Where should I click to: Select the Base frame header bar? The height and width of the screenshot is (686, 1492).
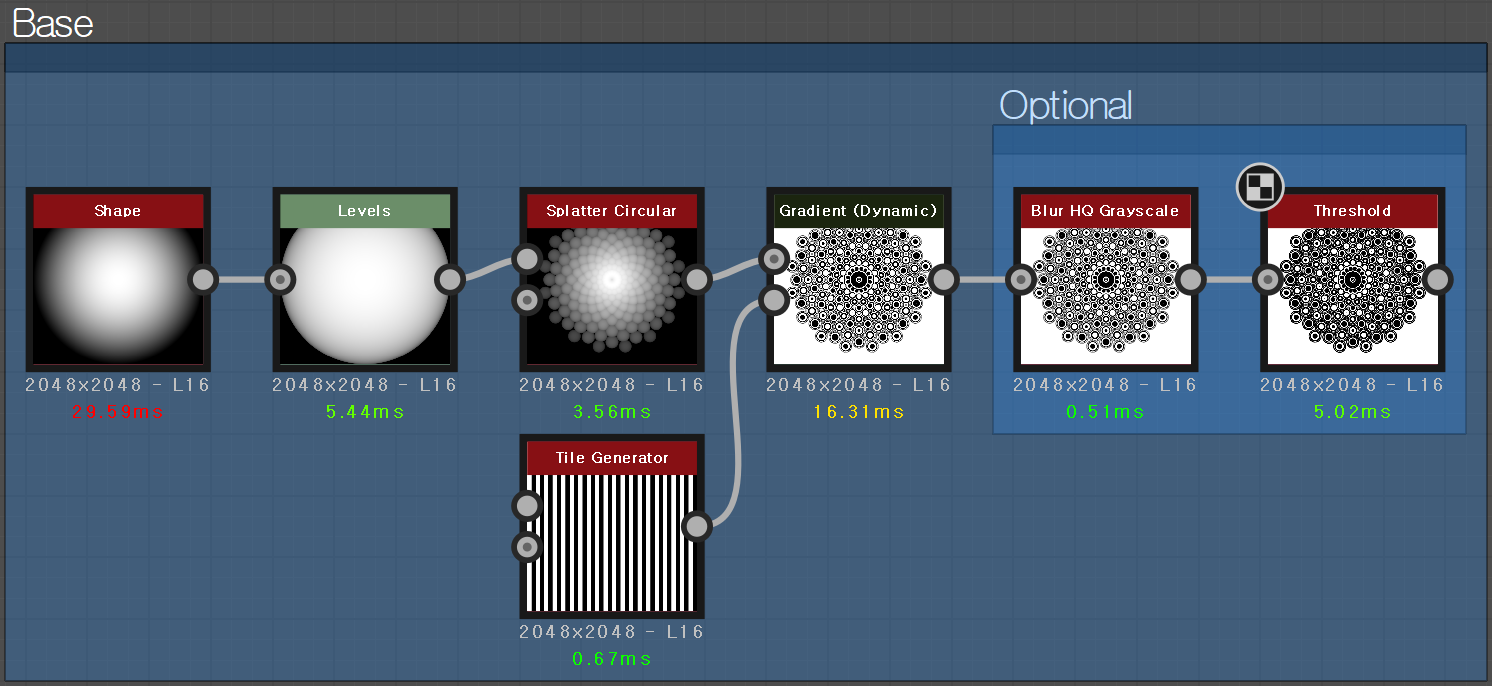coord(746,58)
